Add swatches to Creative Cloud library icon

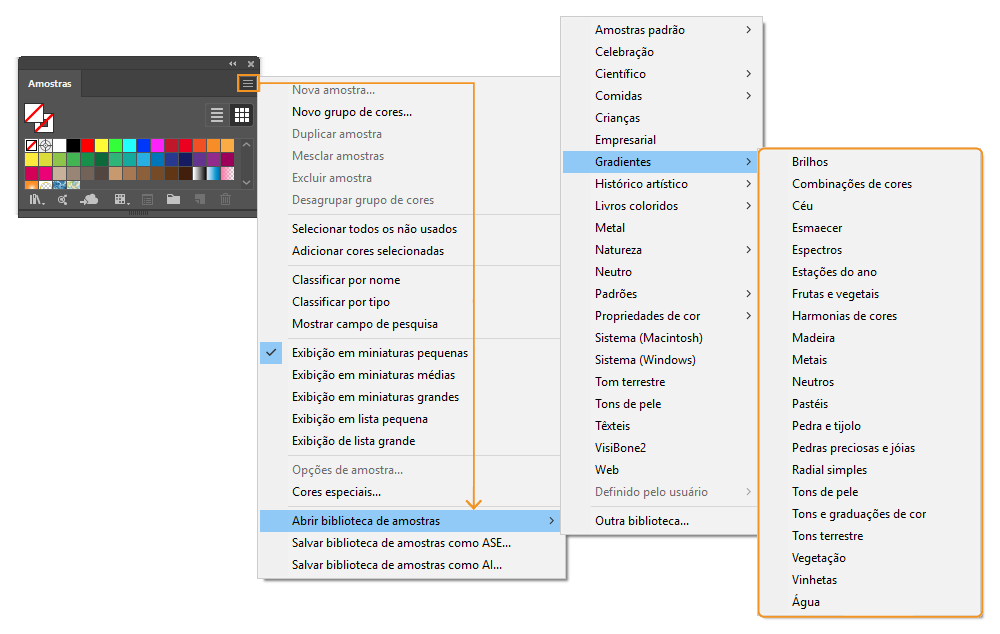tap(89, 200)
